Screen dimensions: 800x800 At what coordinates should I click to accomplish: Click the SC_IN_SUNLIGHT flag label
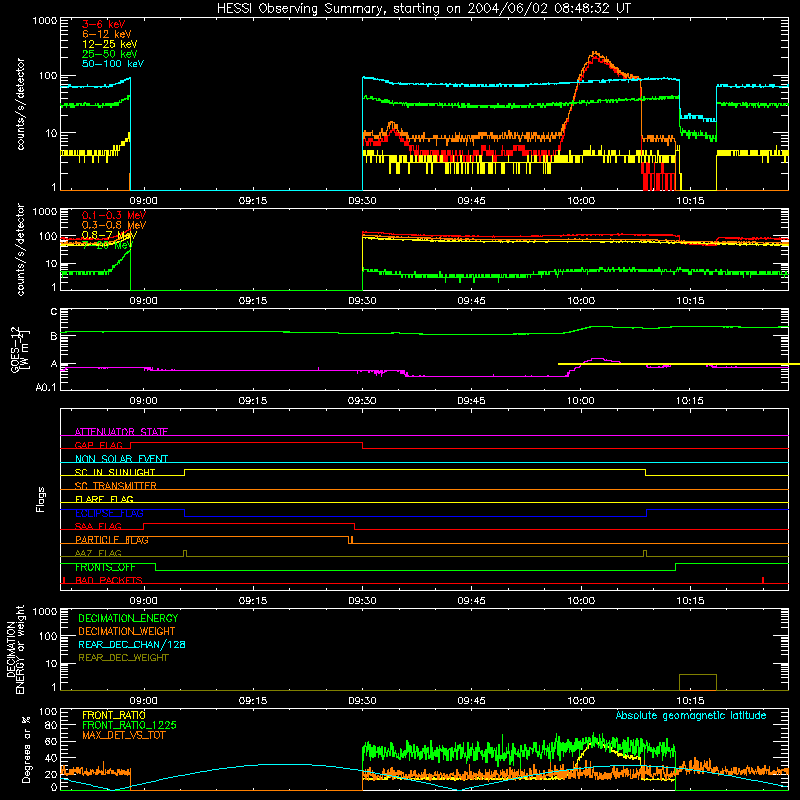115,472
